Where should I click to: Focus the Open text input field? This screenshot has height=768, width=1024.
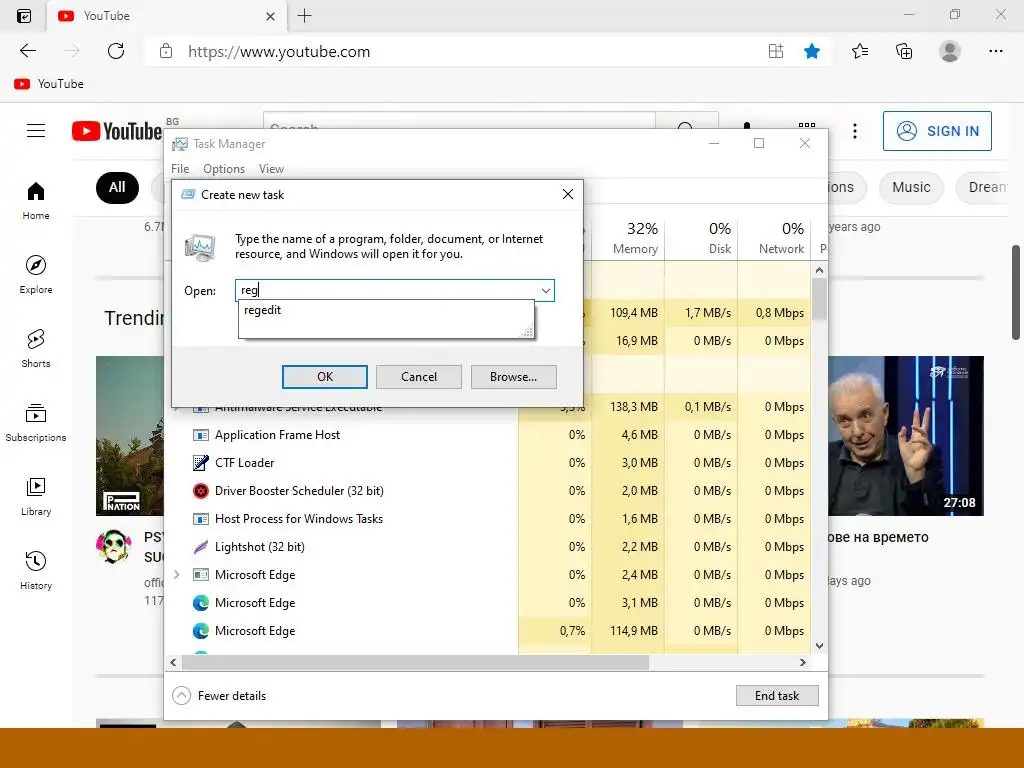[x=387, y=291]
